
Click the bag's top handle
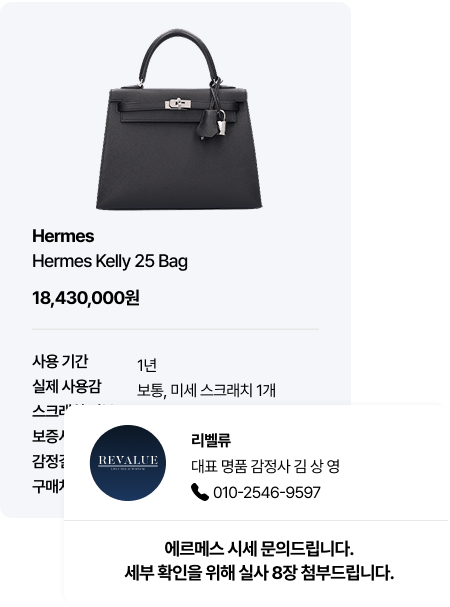pos(178,56)
